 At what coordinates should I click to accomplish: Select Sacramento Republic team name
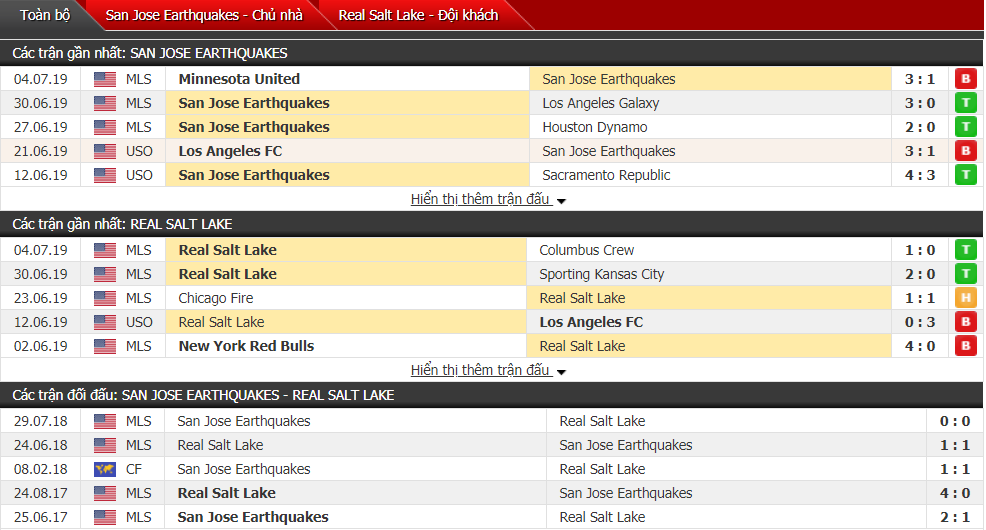(x=606, y=175)
